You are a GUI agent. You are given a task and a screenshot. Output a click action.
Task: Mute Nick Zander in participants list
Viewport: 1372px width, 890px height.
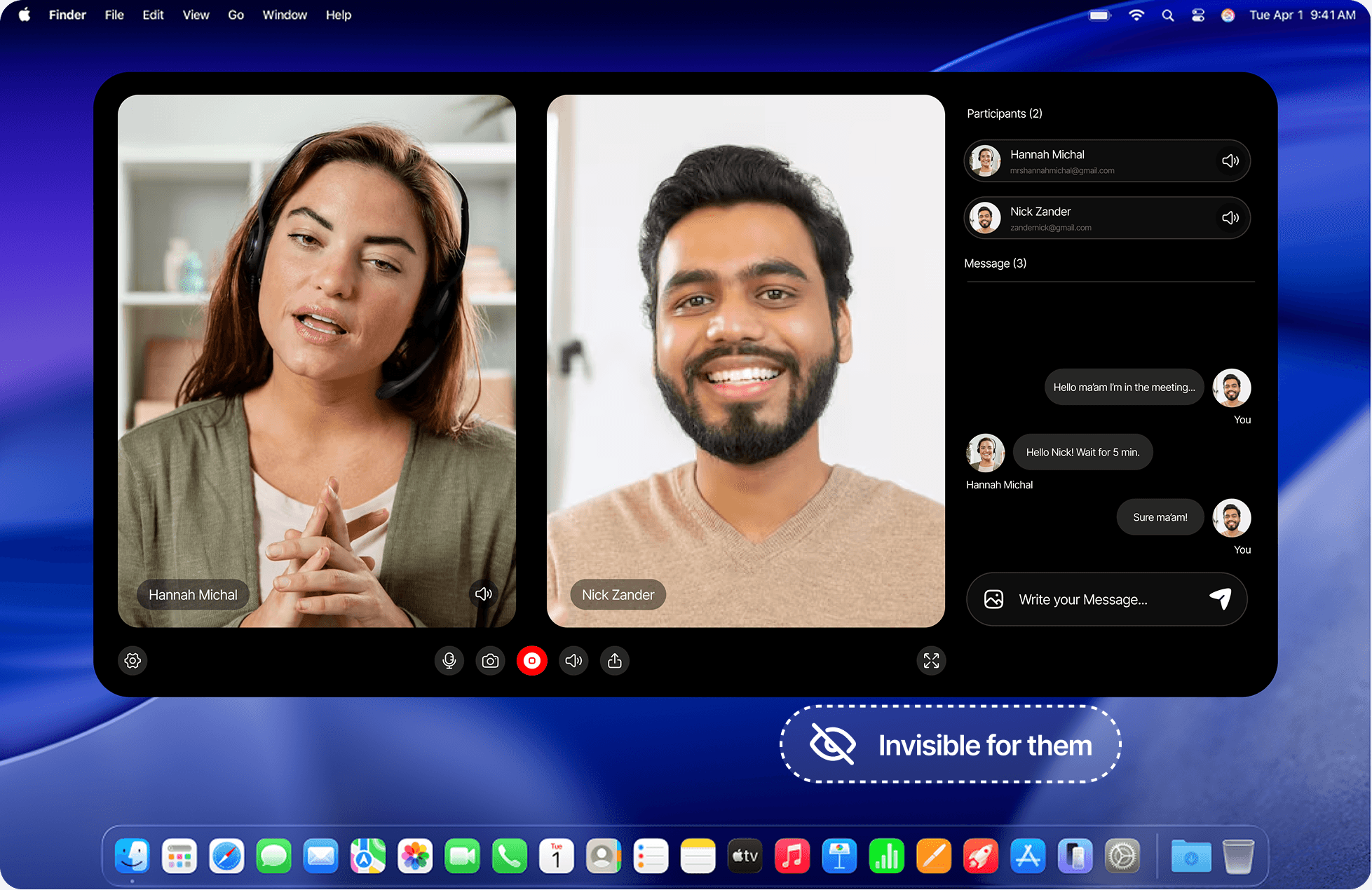point(1230,218)
